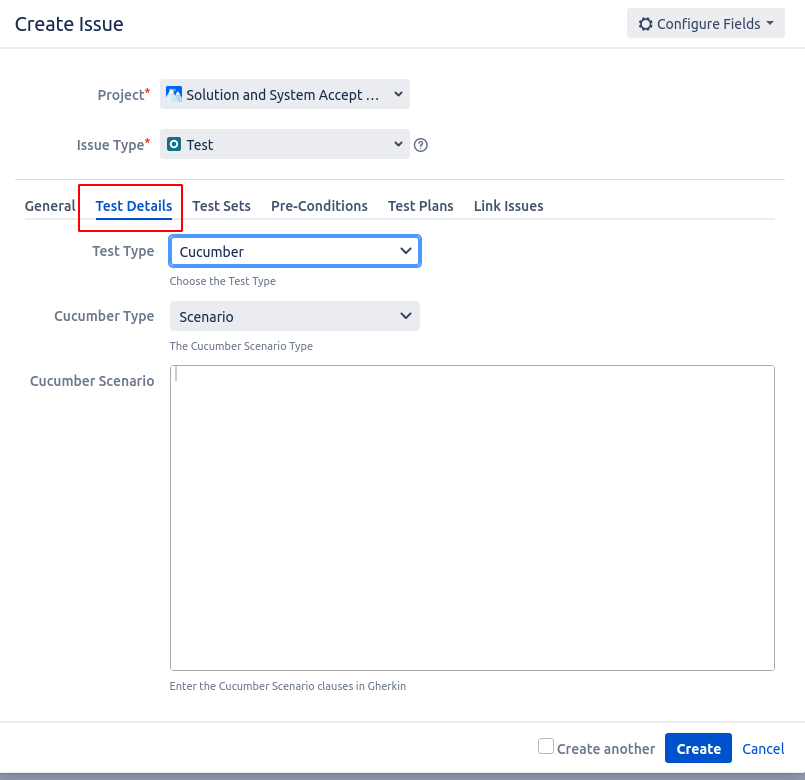Expand the Cucumber Type Scenario dropdown
The image size is (805, 780).
click(x=295, y=316)
